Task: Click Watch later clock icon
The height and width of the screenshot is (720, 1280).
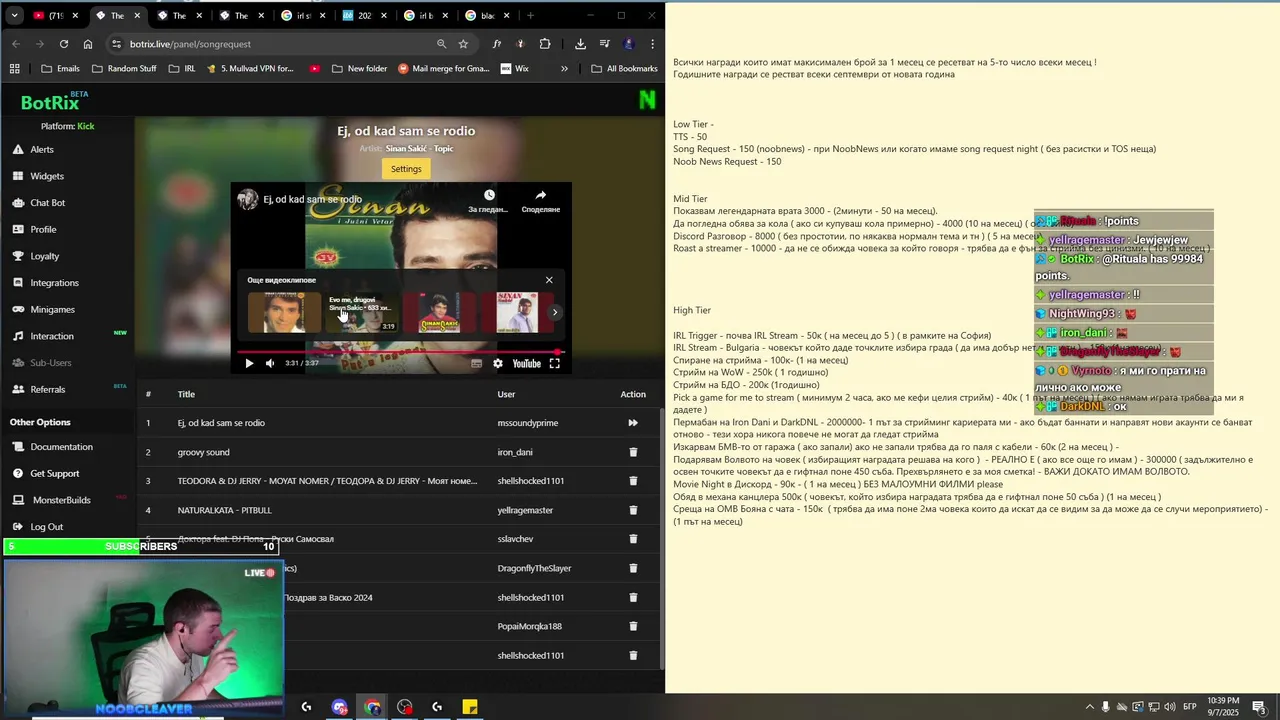Action: coord(489,195)
